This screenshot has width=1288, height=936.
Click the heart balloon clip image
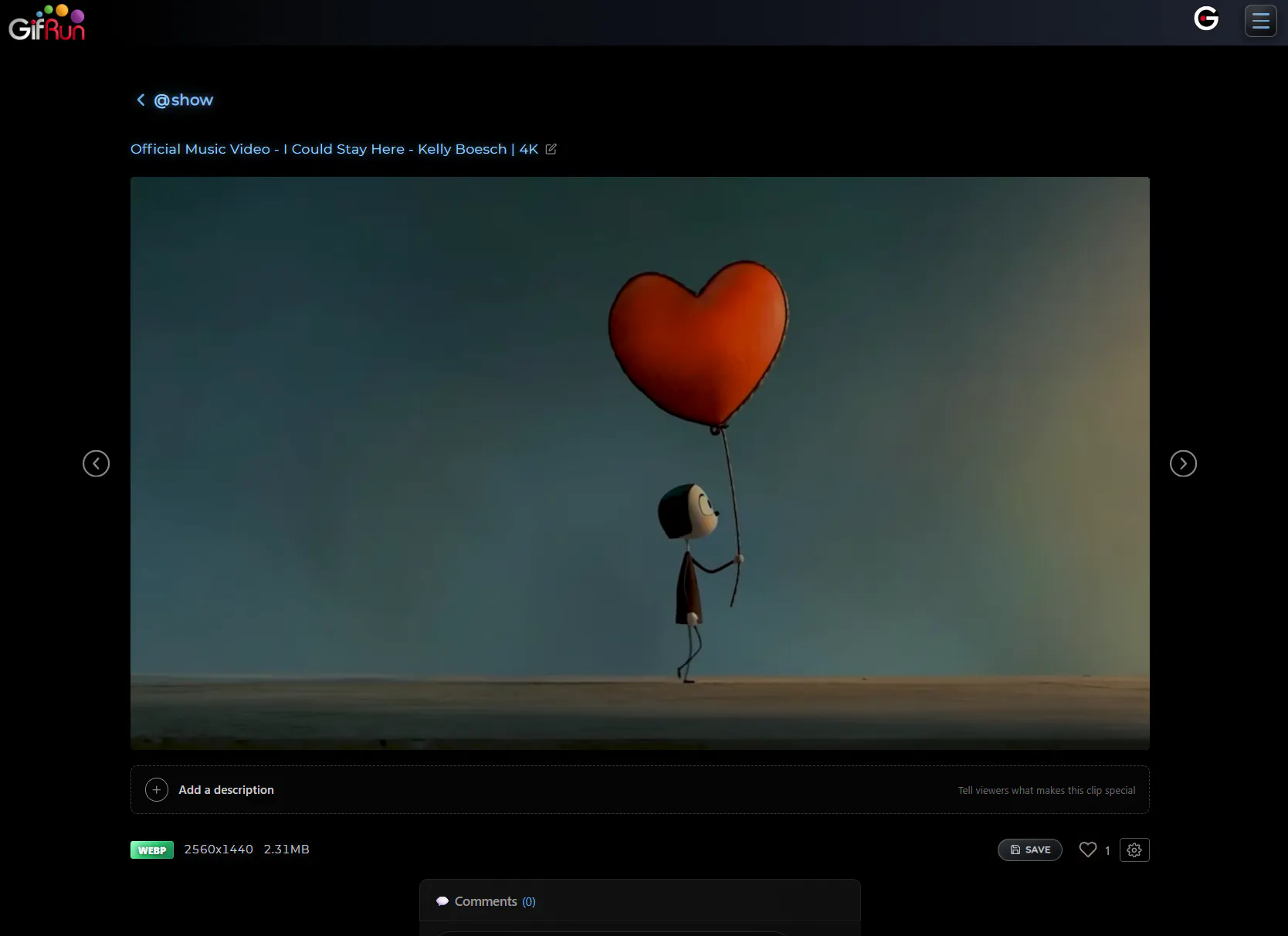[639, 463]
